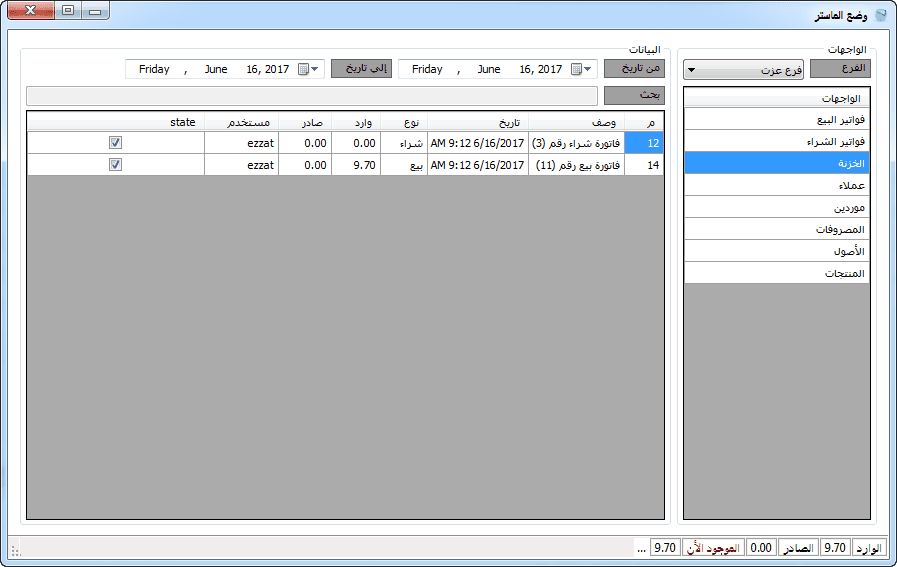The width and height of the screenshot is (897, 567).
Task: Select الأصول in the sidebar list
Action: click(777, 252)
